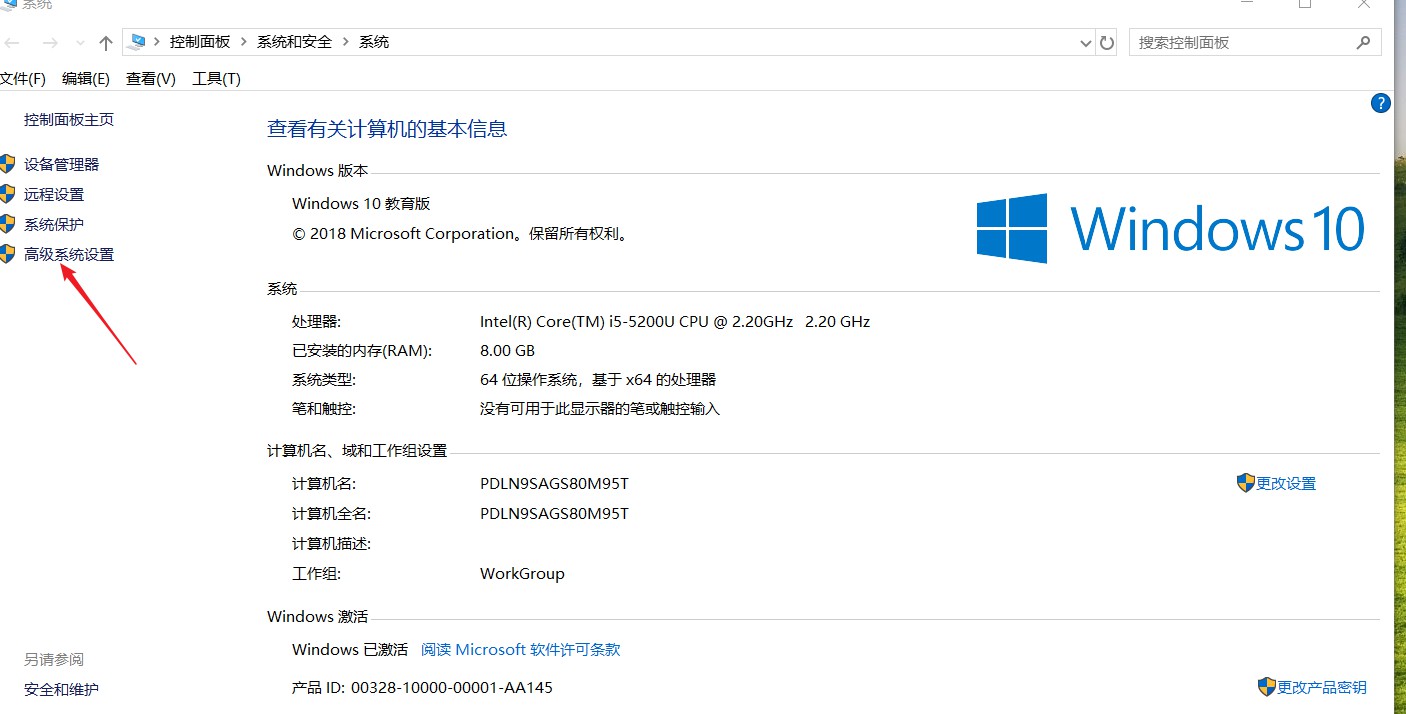Click 更改设置 link
The height and width of the screenshot is (714, 1406).
[x=1286, y=483]
